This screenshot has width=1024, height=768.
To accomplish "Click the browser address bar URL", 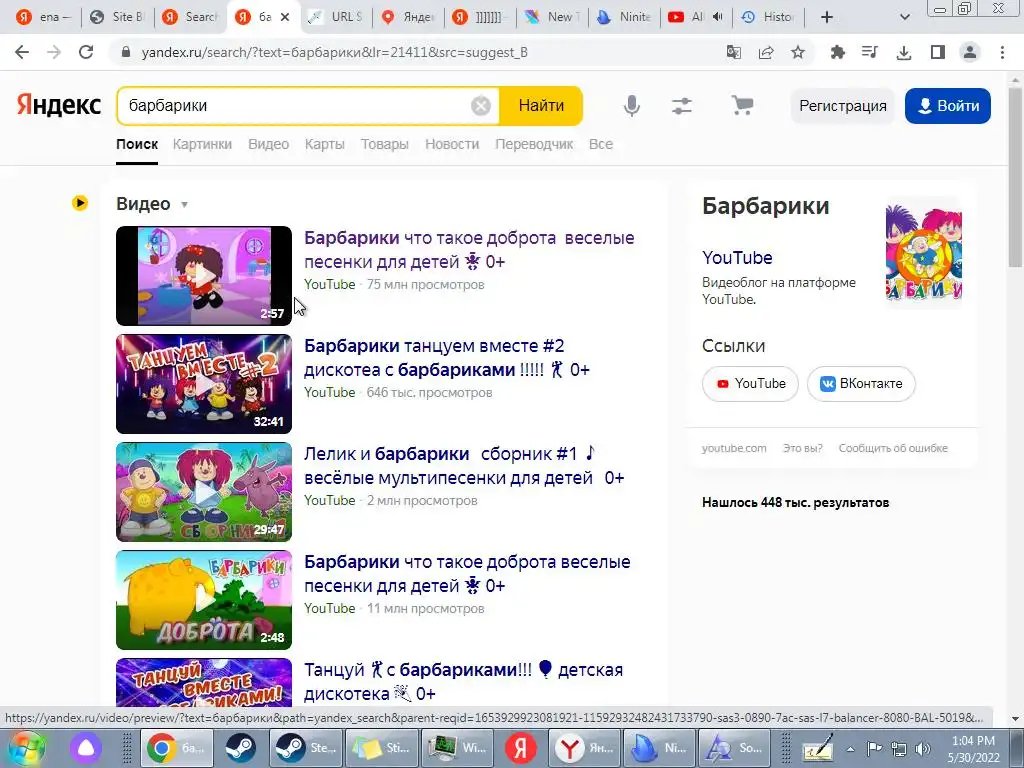I will pos(334,52).
